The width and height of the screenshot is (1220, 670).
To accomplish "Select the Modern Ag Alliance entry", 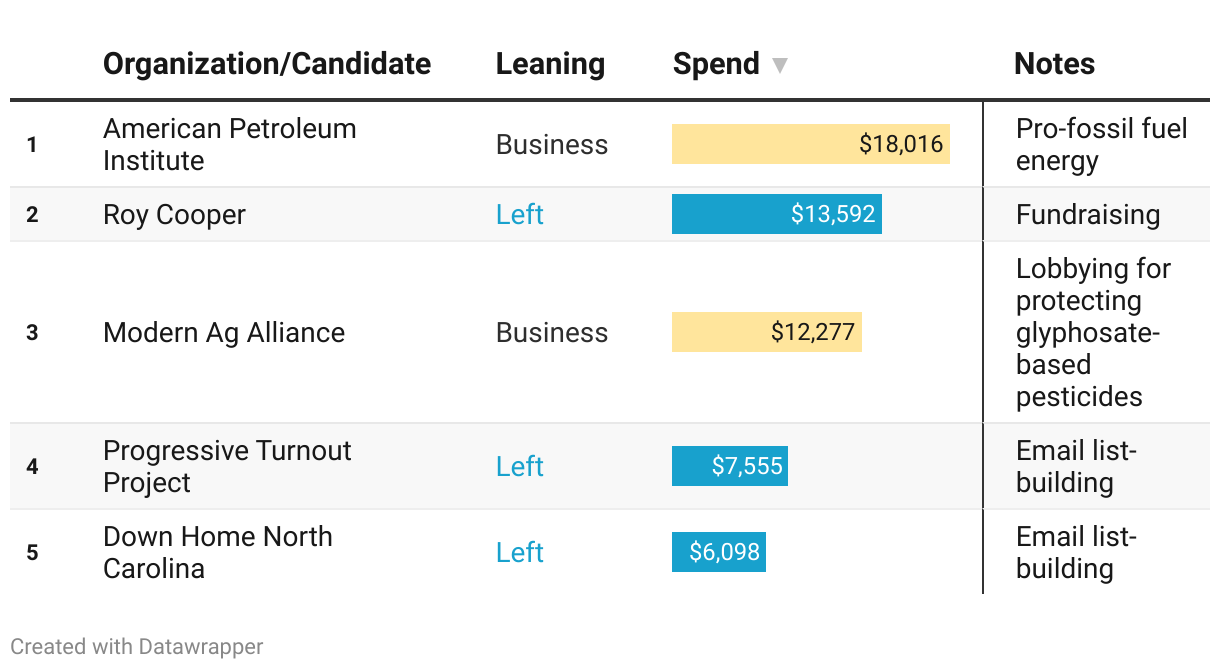I will pos(224,333).
